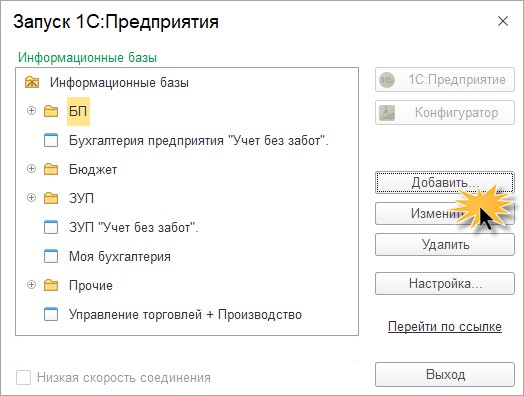
Task: Expand the Прочие group
Action: pyautogui.click(x=31, y=284)
